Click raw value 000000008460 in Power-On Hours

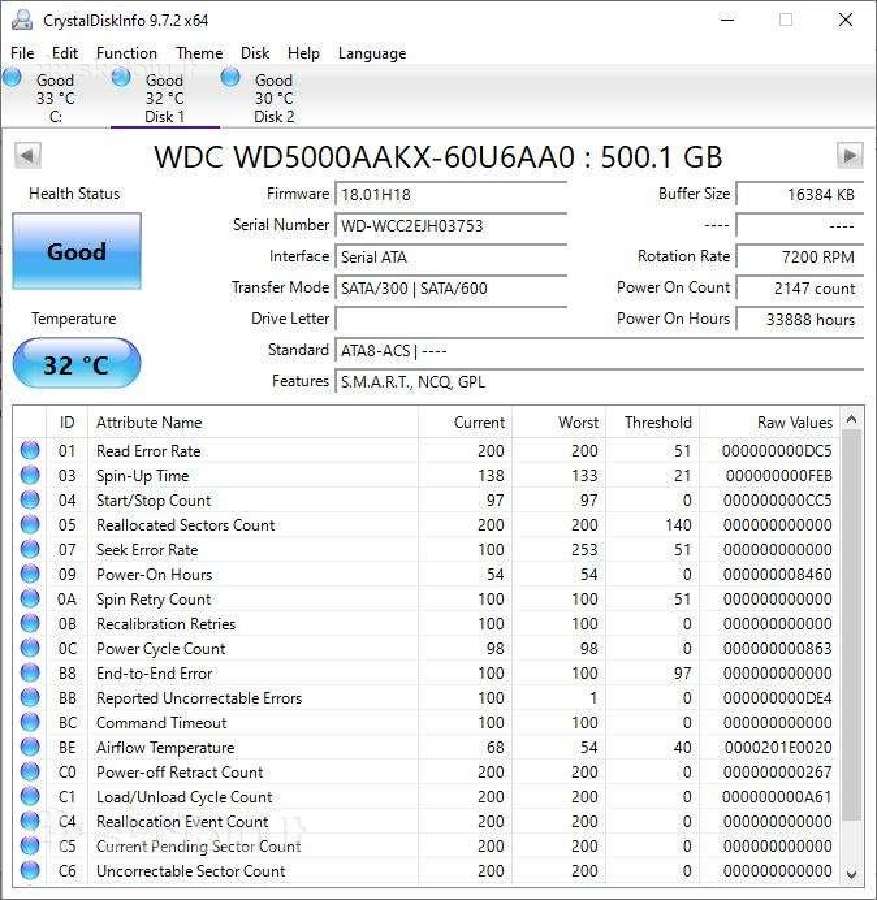777,574
